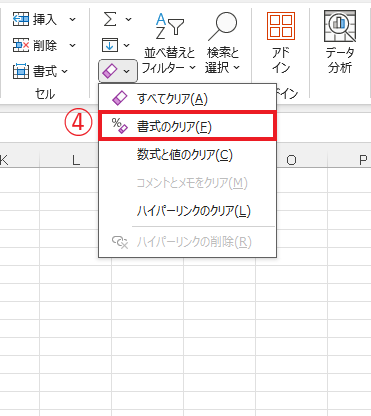This screenshot has width=371, height=416.
Task: Click the AutoSum sigma icon
Action: [110, 19]
